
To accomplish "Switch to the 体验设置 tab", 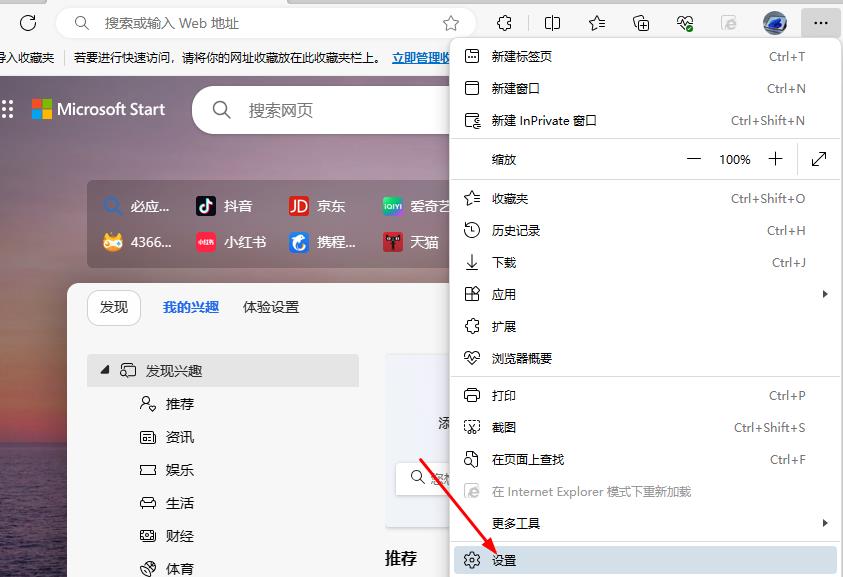I will 271,308.
